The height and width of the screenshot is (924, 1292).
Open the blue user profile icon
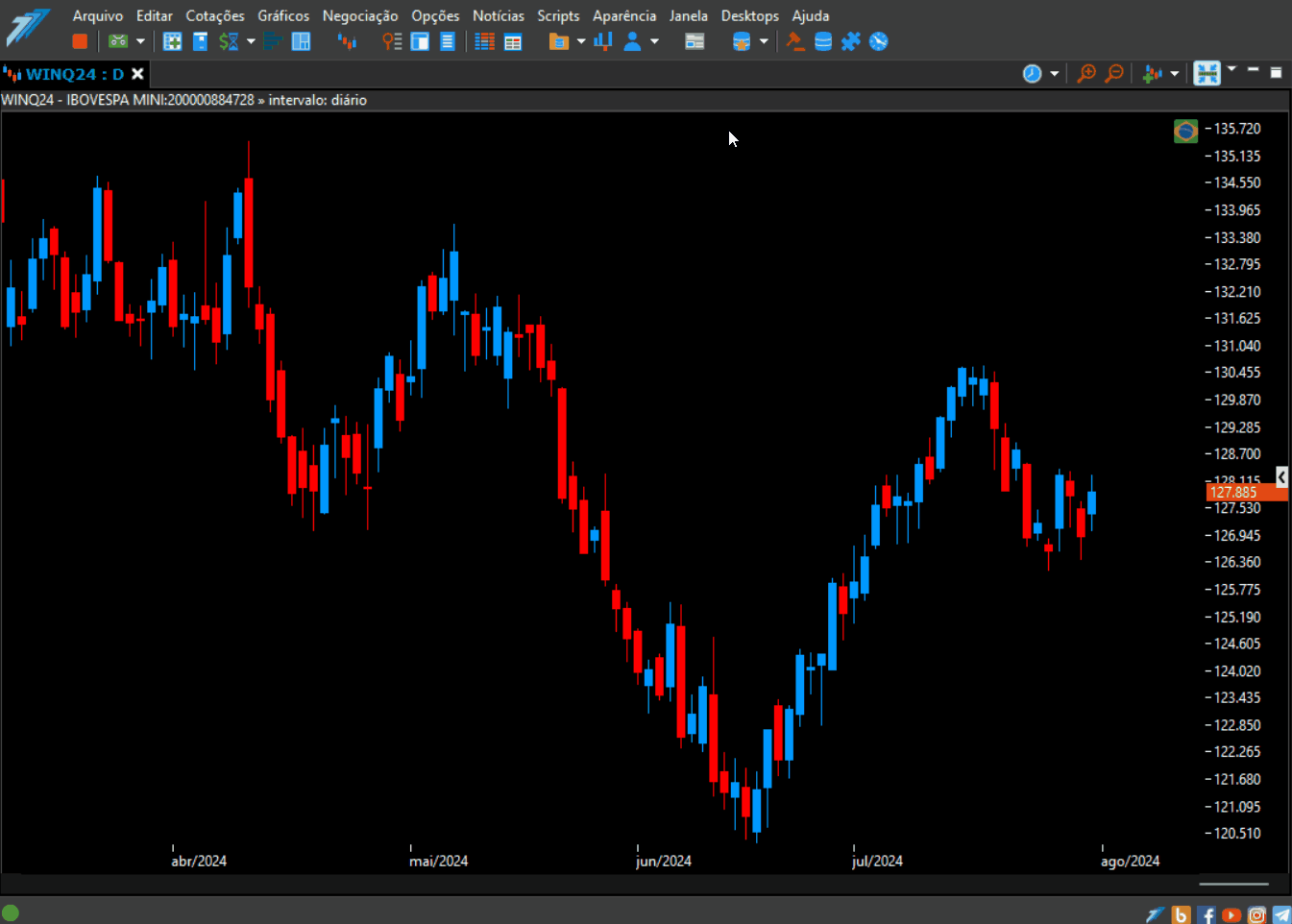pos(632,41)
